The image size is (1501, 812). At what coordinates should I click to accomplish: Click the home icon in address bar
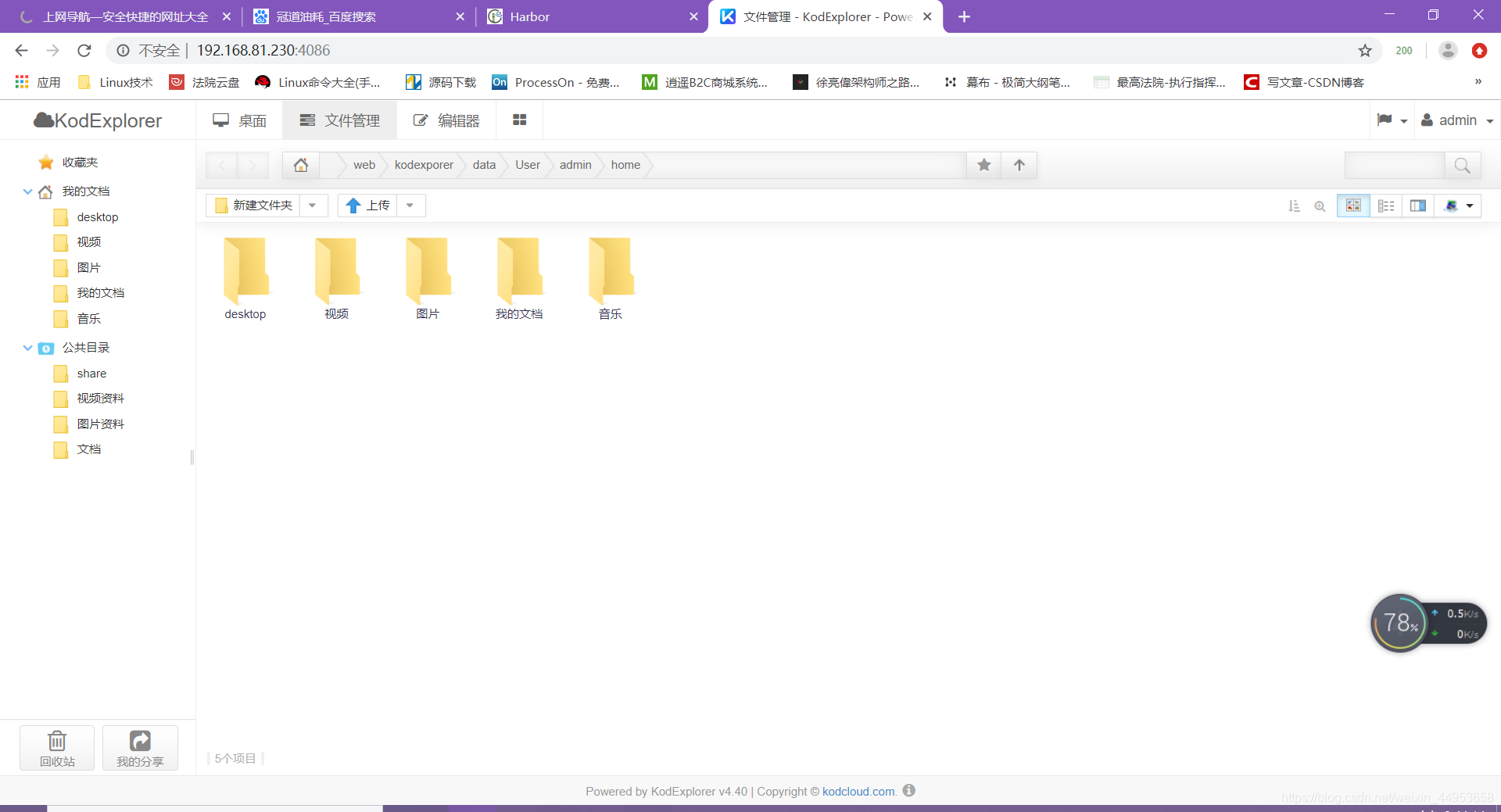click(301, 165)
